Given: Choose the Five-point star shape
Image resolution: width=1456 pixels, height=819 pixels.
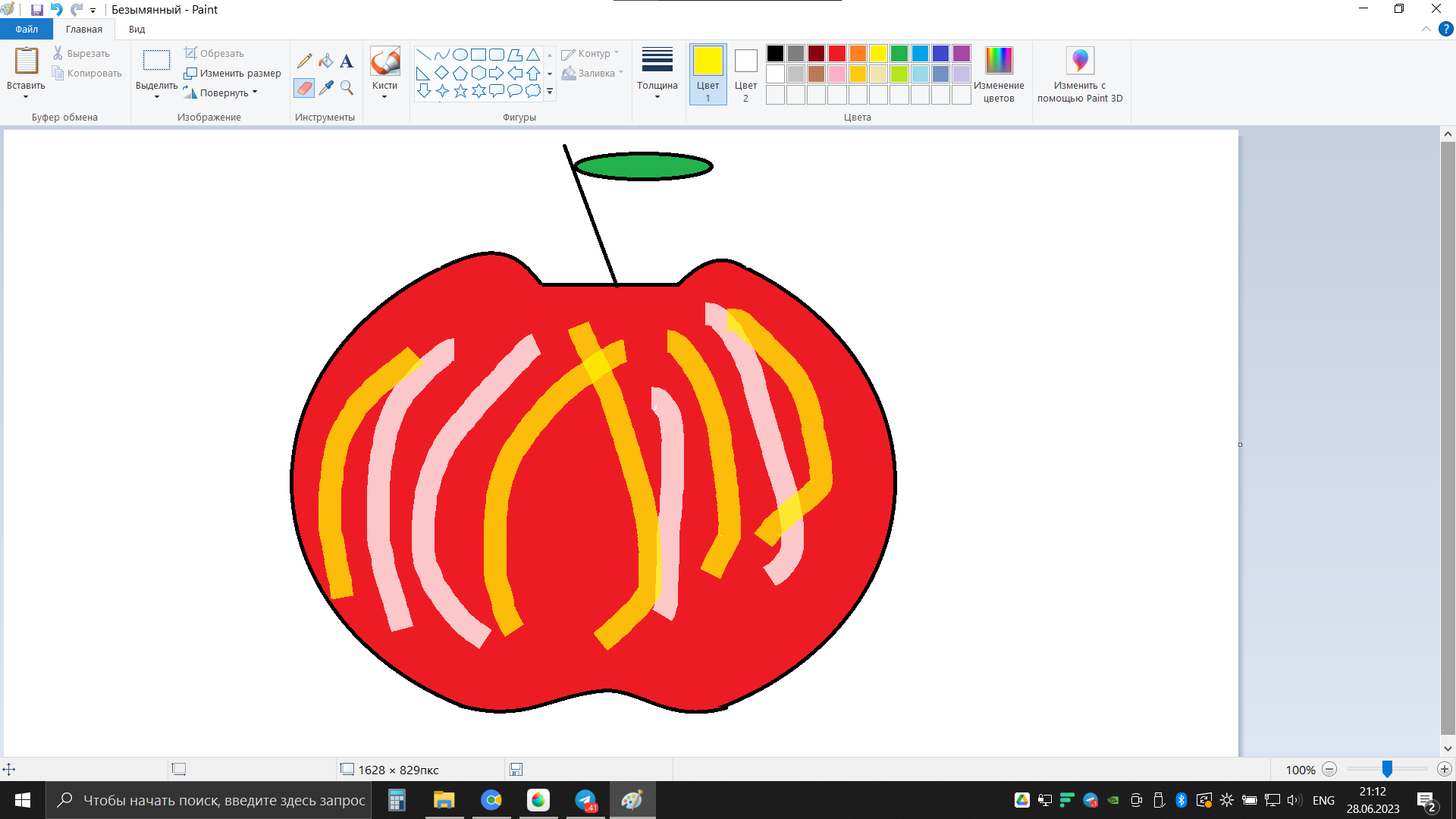Looking at the screenshot, I should [x=460, y=92].
